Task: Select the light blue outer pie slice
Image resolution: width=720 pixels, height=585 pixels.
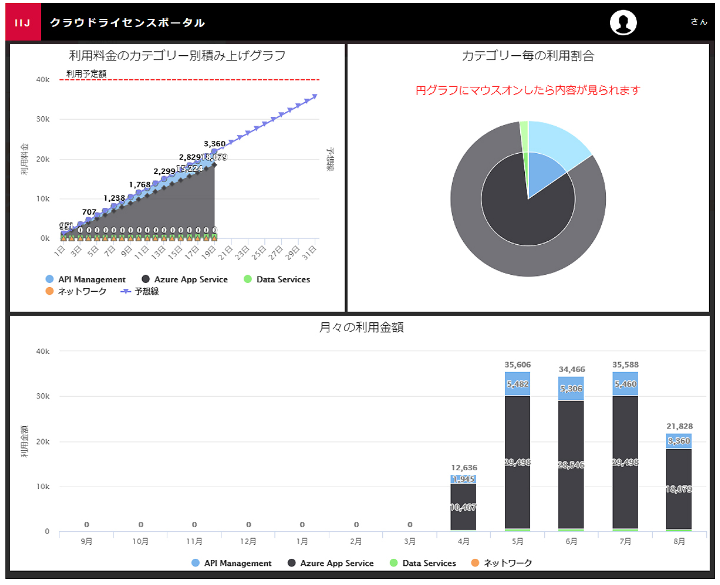Action: click(x=560, y=143)
